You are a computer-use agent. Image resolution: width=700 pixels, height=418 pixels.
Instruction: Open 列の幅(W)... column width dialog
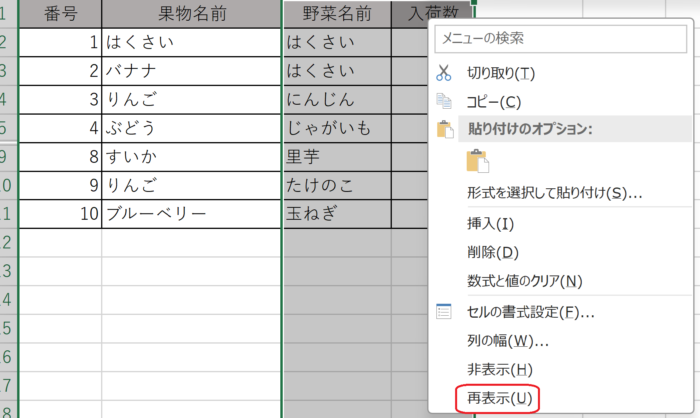[508, 341]
